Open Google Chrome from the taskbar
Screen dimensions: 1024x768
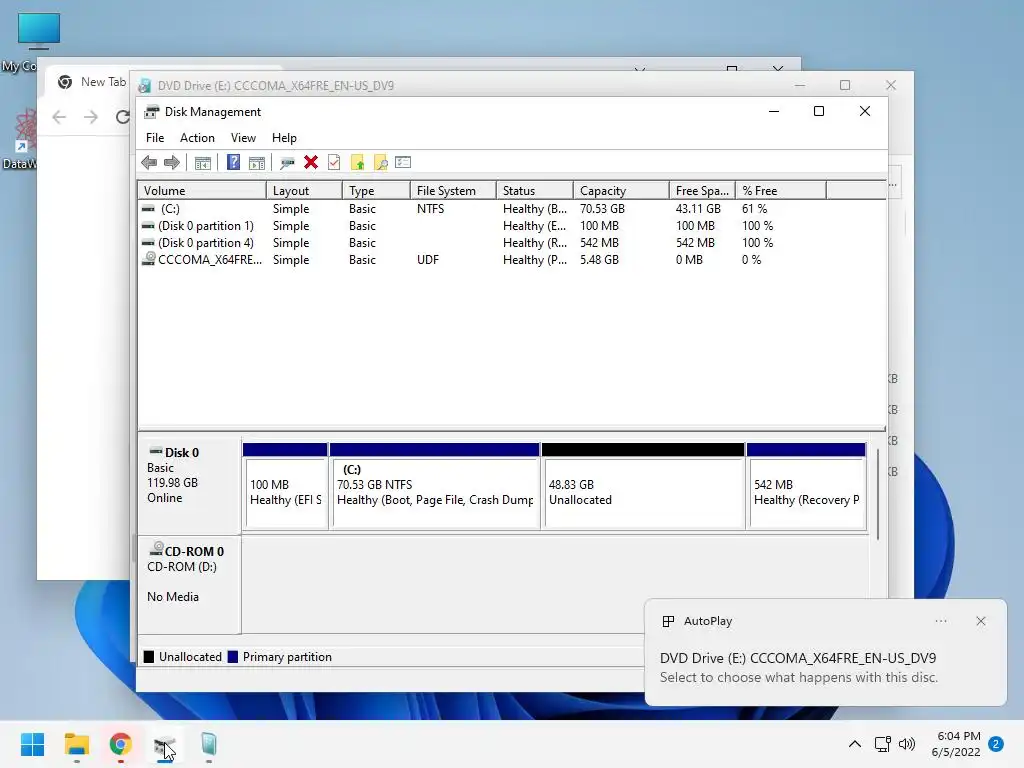click(121, 744)
